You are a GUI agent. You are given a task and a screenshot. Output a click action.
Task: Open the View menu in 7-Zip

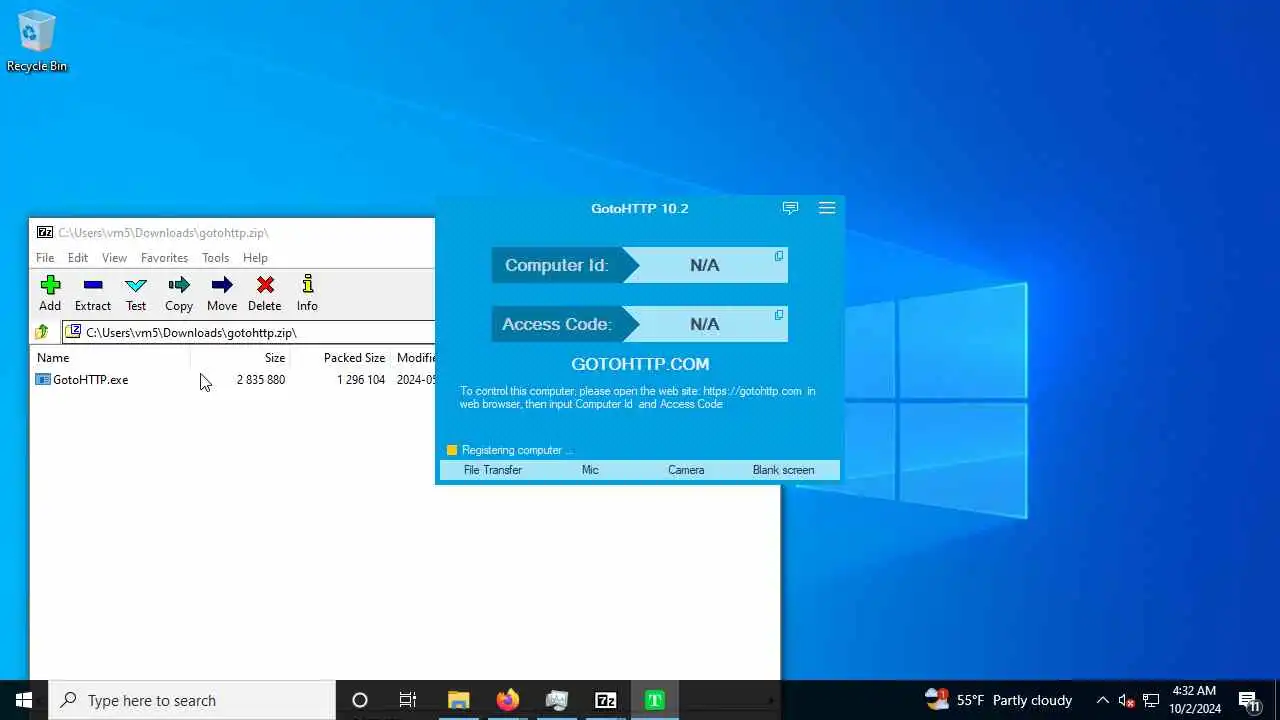tap(115, 258)
